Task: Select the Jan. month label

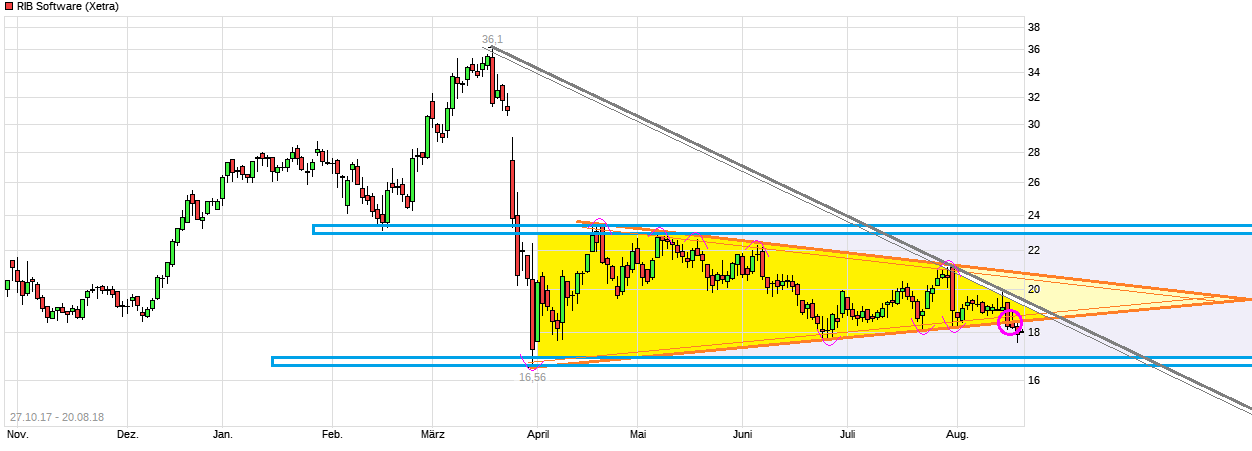Action: pyautogui.click(x=223, y=435)
